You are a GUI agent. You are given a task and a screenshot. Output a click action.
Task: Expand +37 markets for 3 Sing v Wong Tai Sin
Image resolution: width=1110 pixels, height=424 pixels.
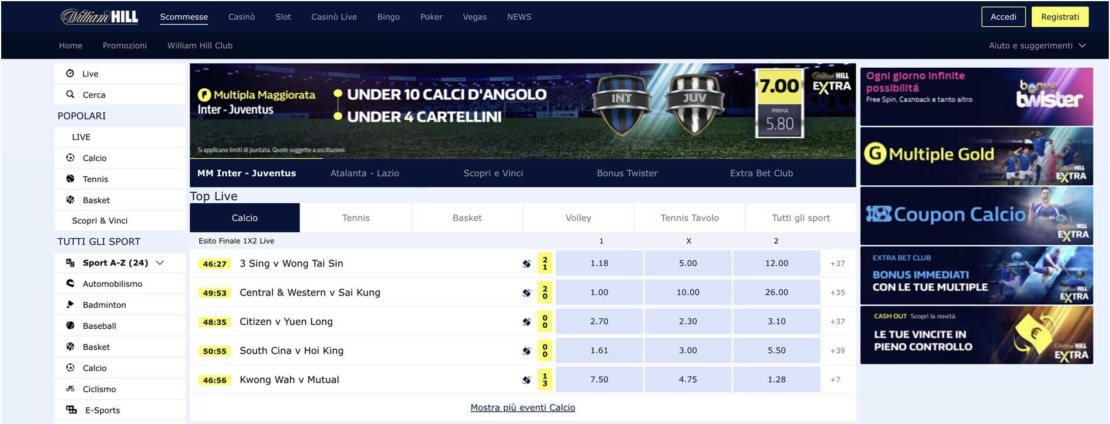click(x=837, y=264)
